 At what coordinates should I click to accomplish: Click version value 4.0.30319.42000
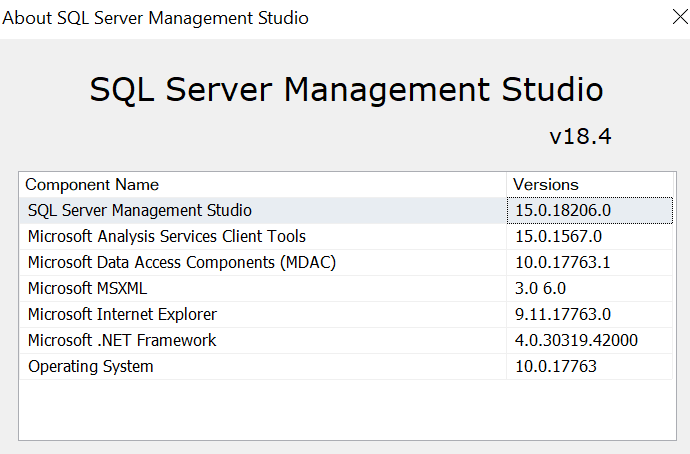tap(576, 340)
